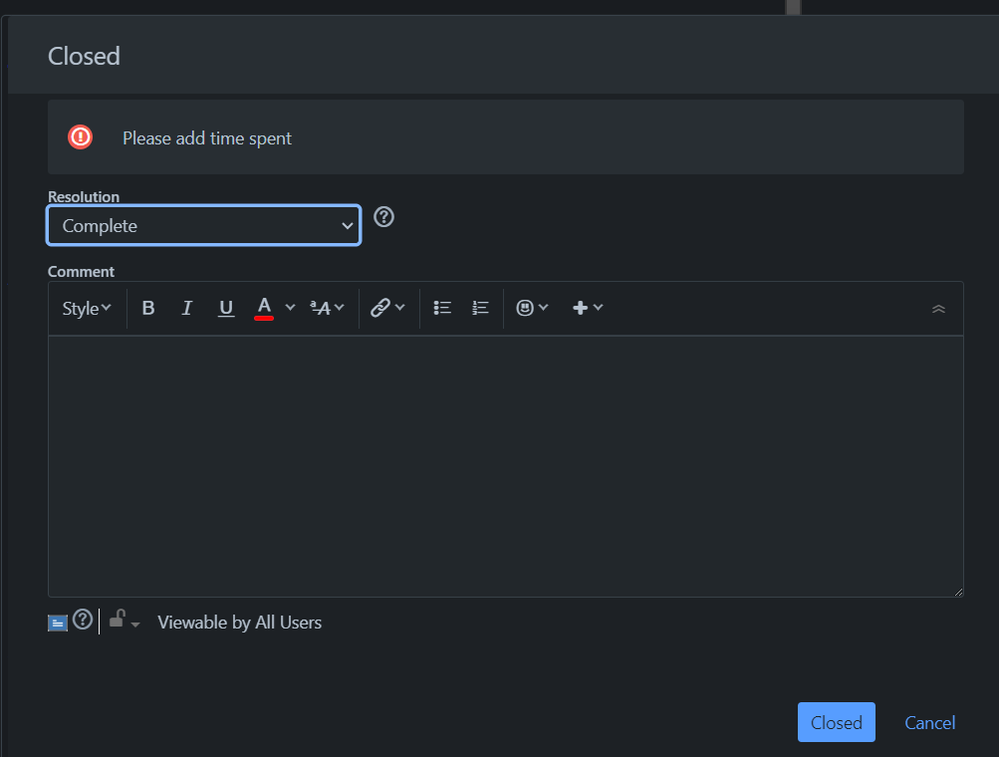Insert a link using the link icon
The image size is (999, 757).
[383, 308]
